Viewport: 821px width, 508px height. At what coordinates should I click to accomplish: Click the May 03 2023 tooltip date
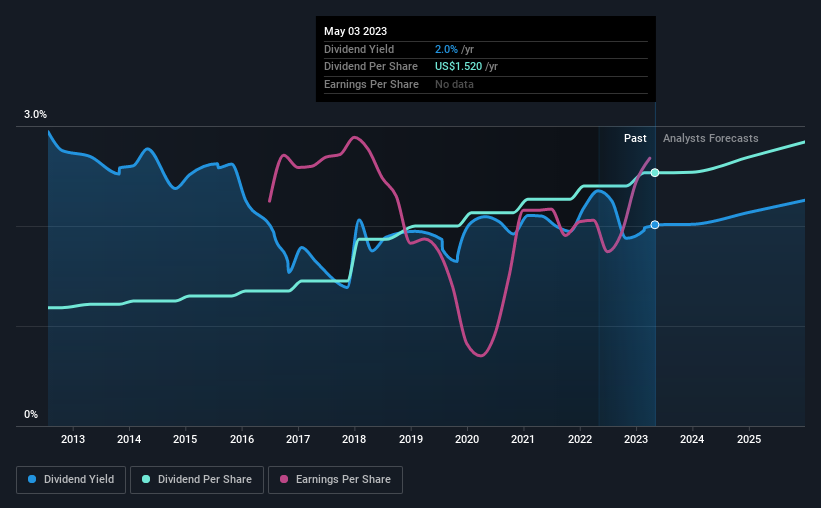click(356, 31)
